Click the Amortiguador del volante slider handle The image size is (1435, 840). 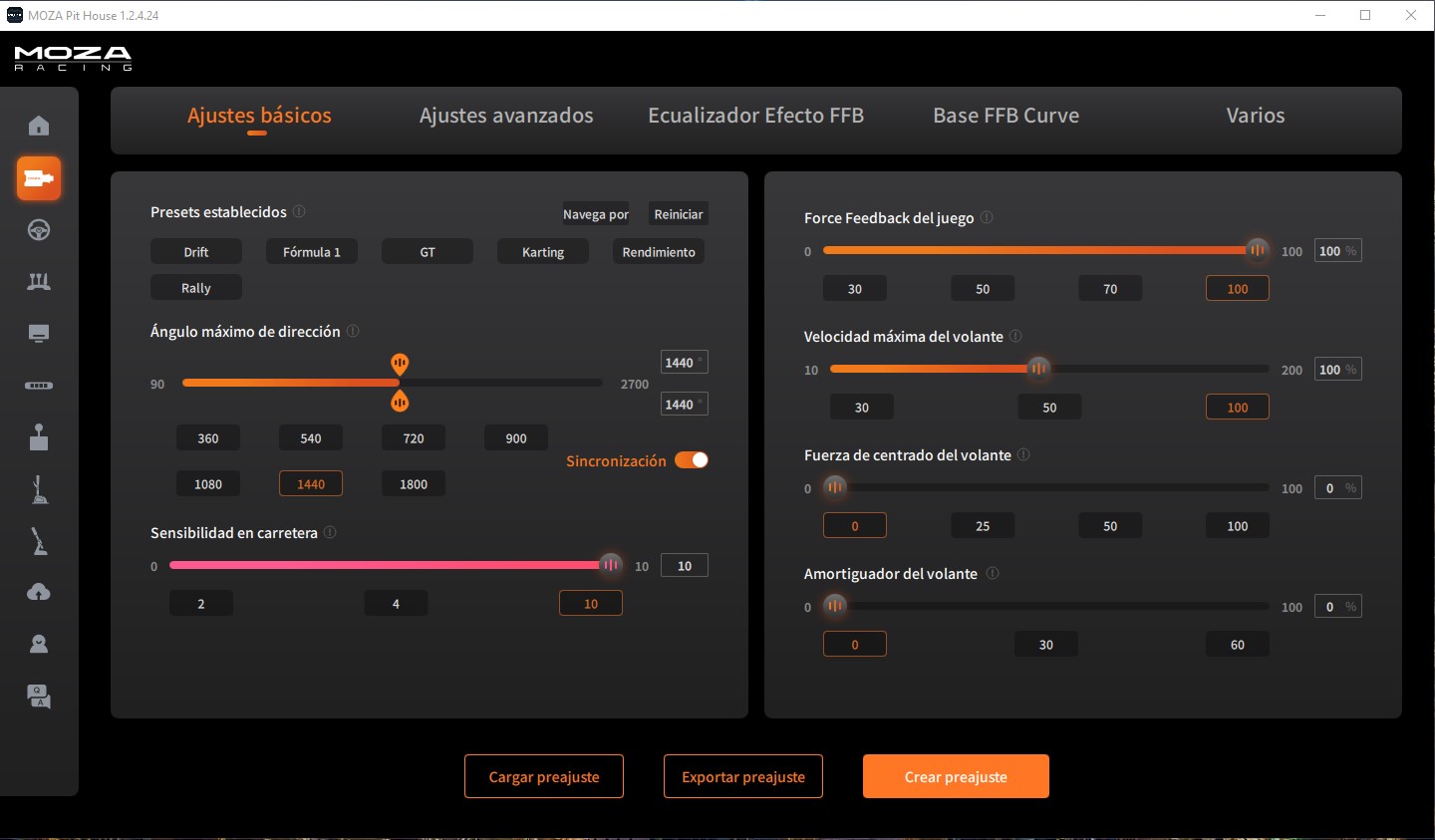[835, 606]
